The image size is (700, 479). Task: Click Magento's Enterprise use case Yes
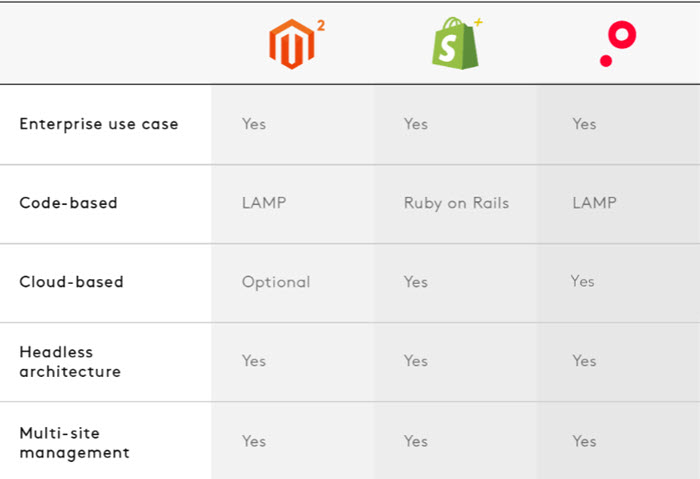coord(254,124)
